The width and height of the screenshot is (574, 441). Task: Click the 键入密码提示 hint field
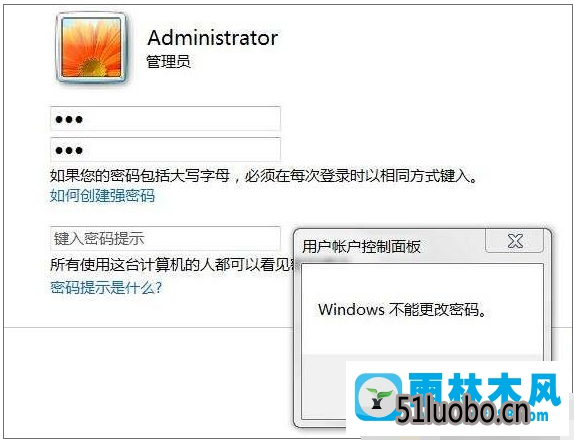click(165, 239)
